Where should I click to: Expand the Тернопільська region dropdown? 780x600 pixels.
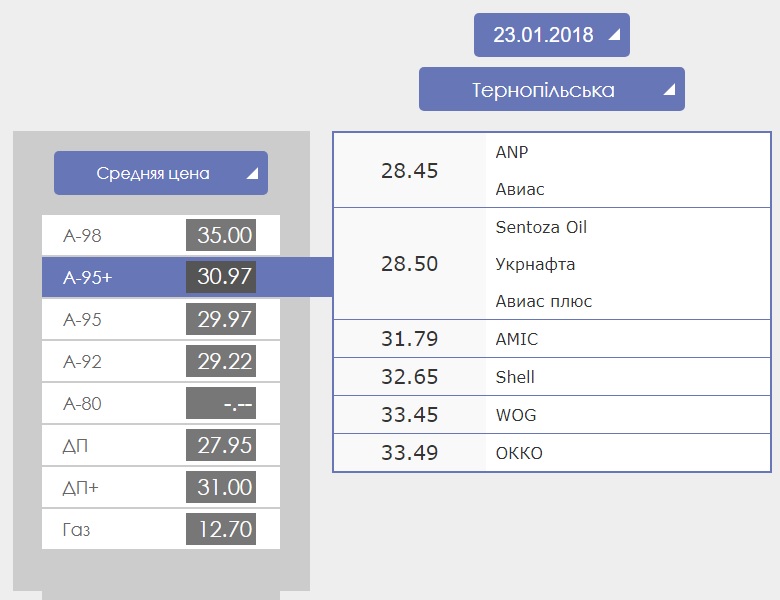click(x=552, y=89)
